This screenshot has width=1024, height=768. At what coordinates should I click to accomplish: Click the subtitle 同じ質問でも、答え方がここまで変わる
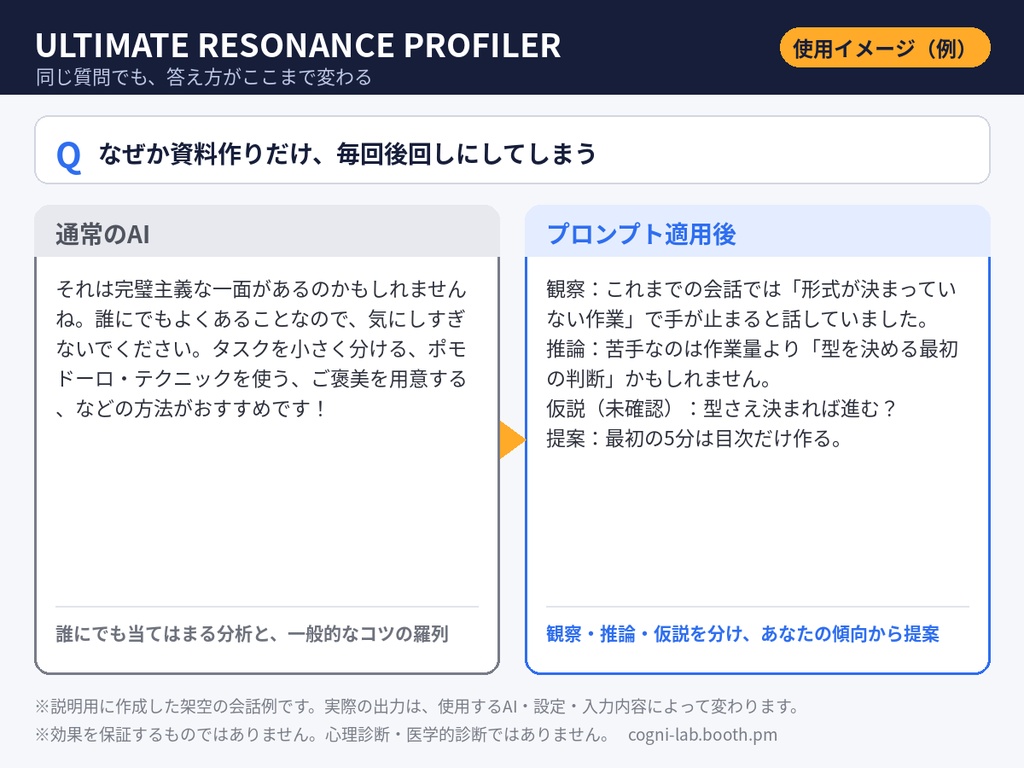pos(204,77)
